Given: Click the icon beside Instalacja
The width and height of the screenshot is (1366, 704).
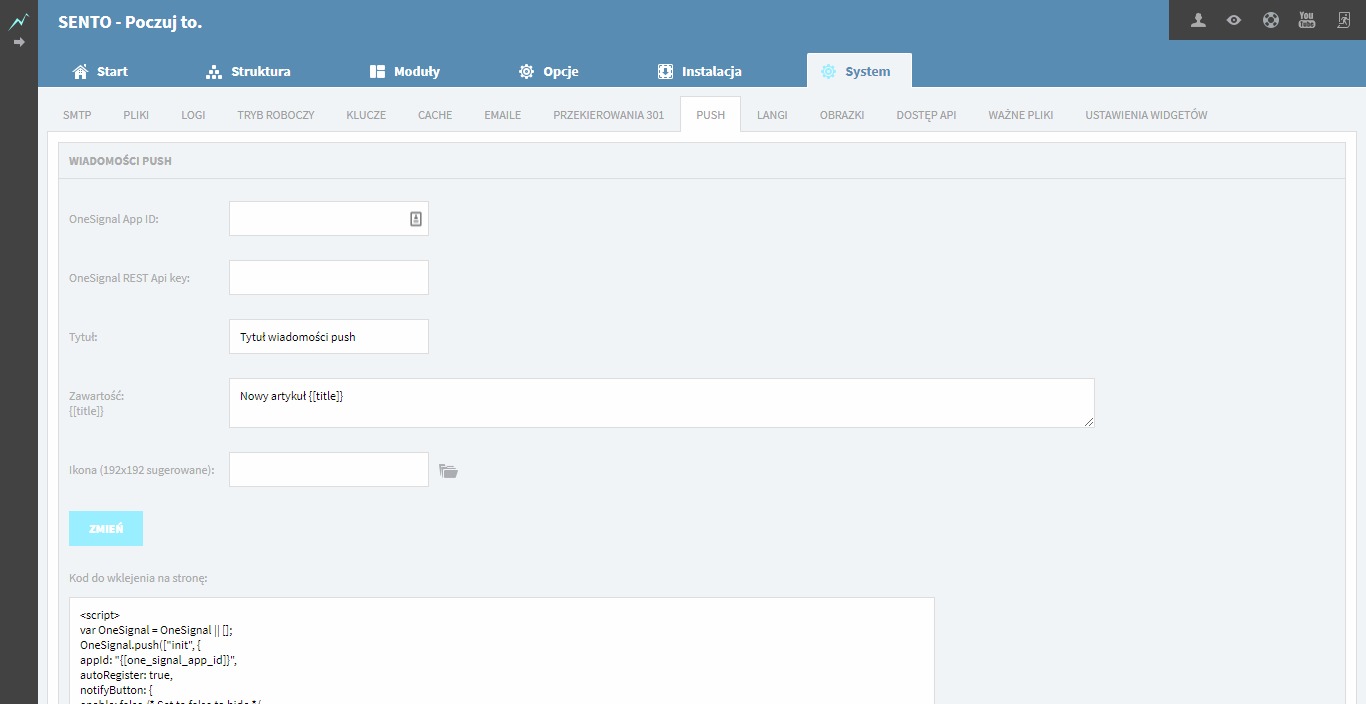Looking at the screenshot, I should coord(665,72).
